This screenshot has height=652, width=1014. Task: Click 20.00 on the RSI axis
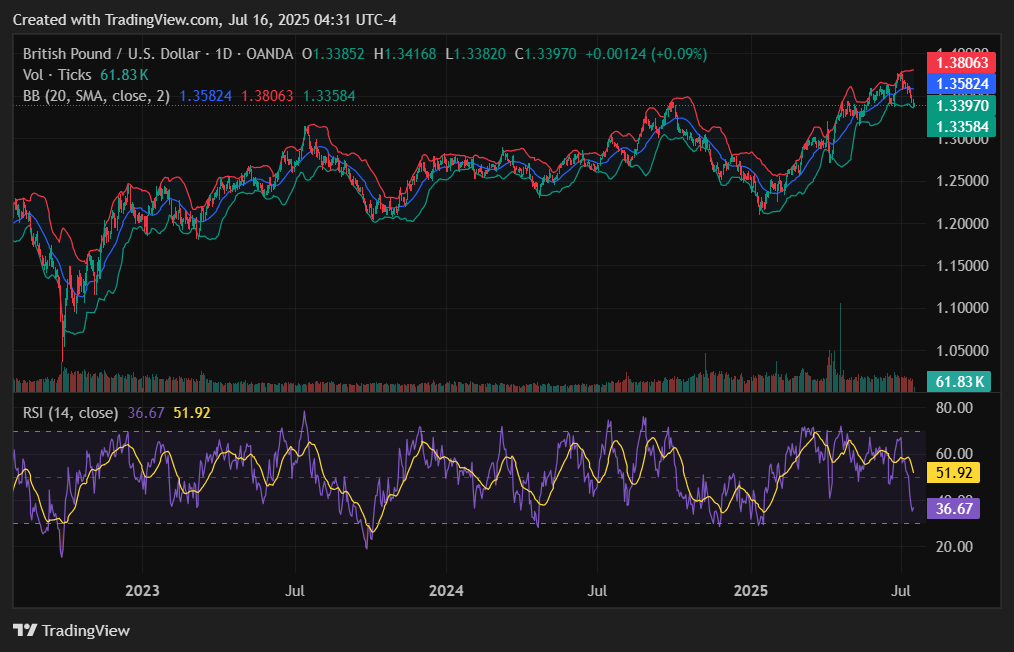click(954, 547)
